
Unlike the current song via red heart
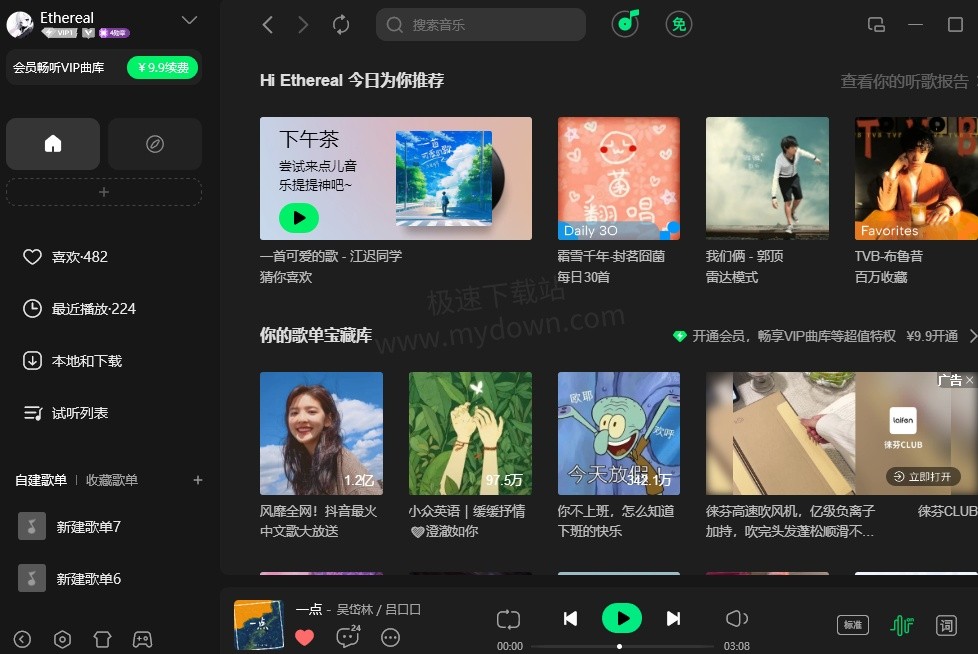click(305, 637)
